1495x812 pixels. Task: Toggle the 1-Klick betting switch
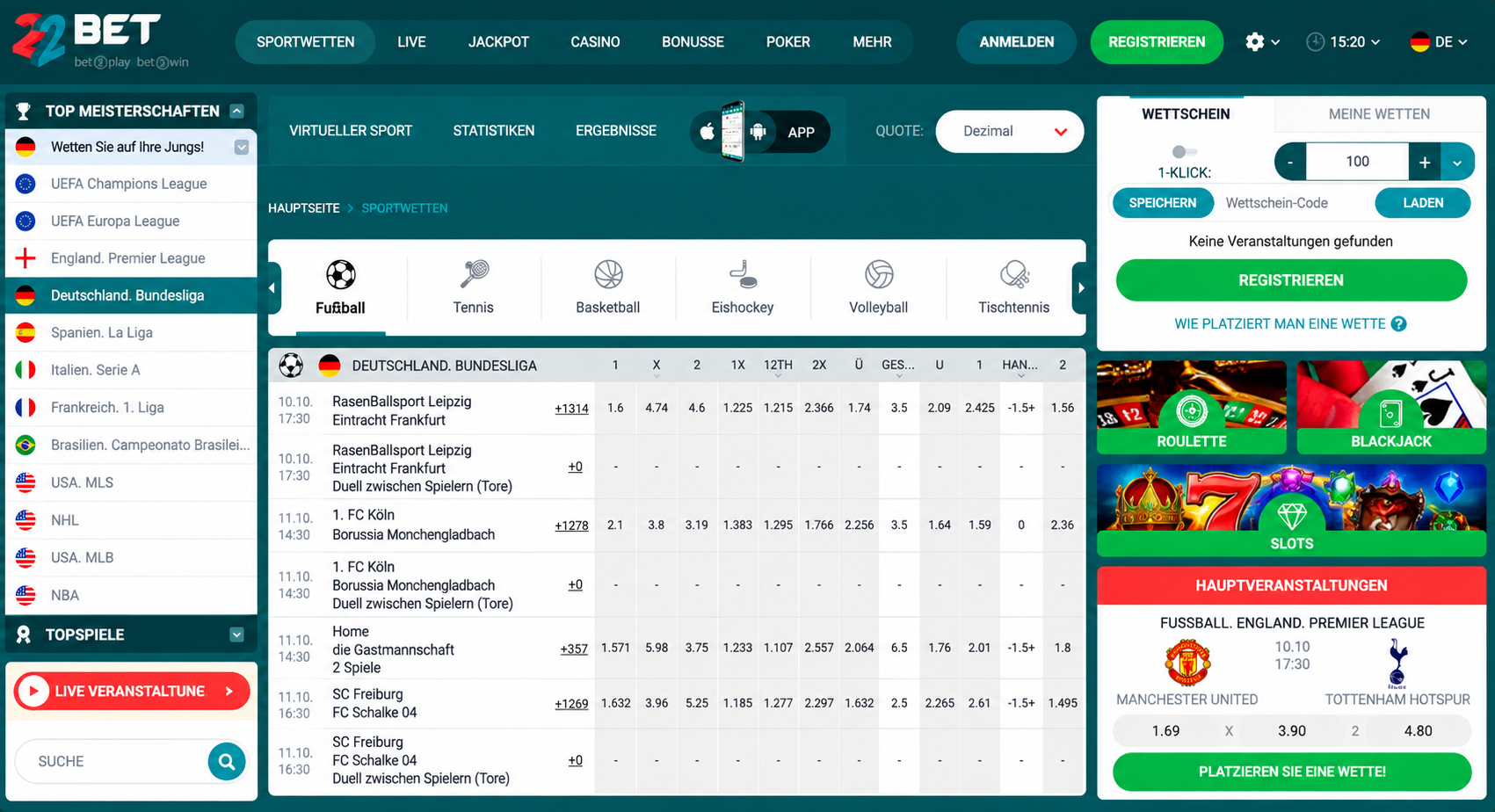(1184, 152)
